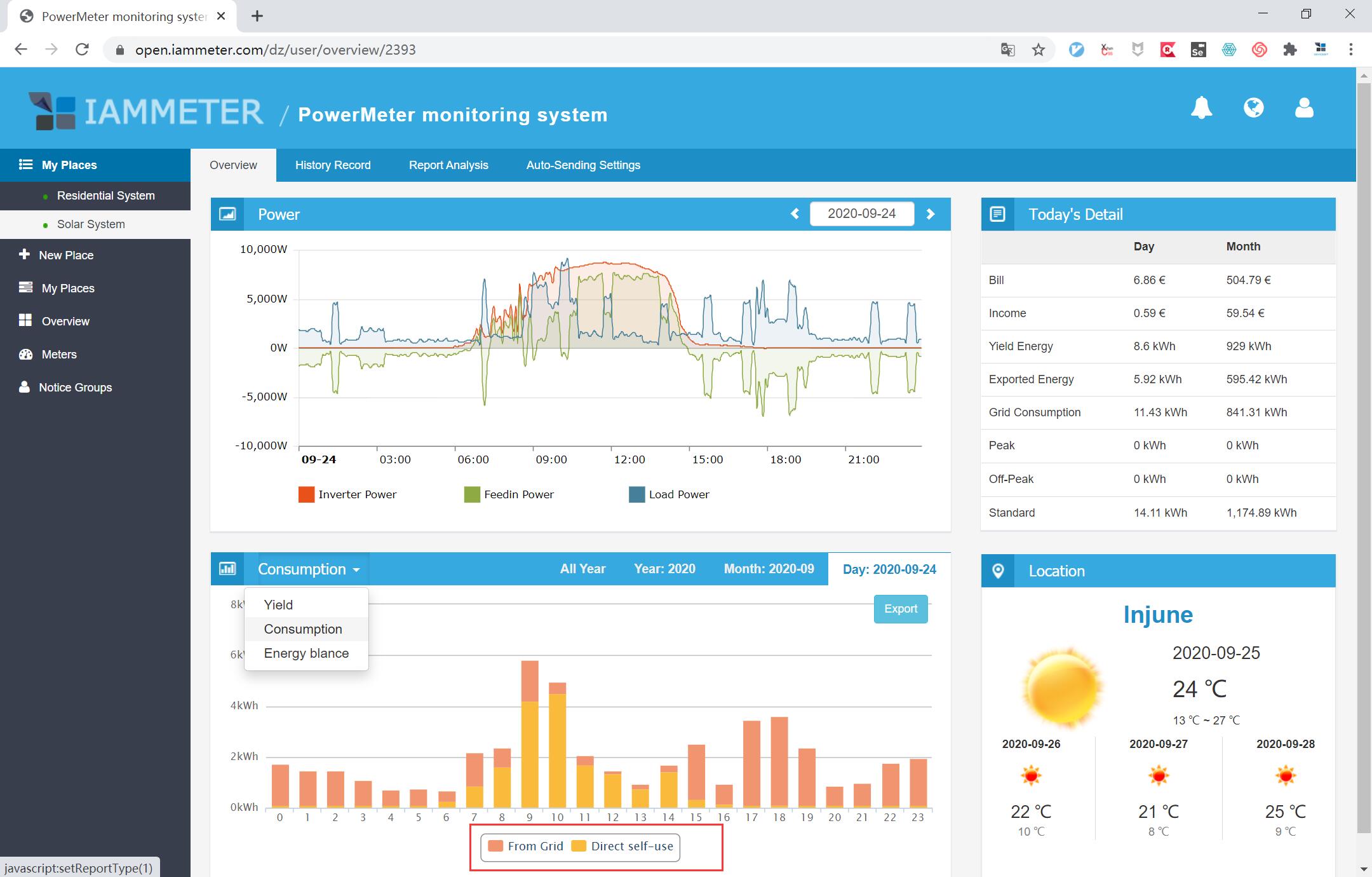Click the Meters dashboard sidebar item
Screen dimensions: 1372x877
[58, 355]
